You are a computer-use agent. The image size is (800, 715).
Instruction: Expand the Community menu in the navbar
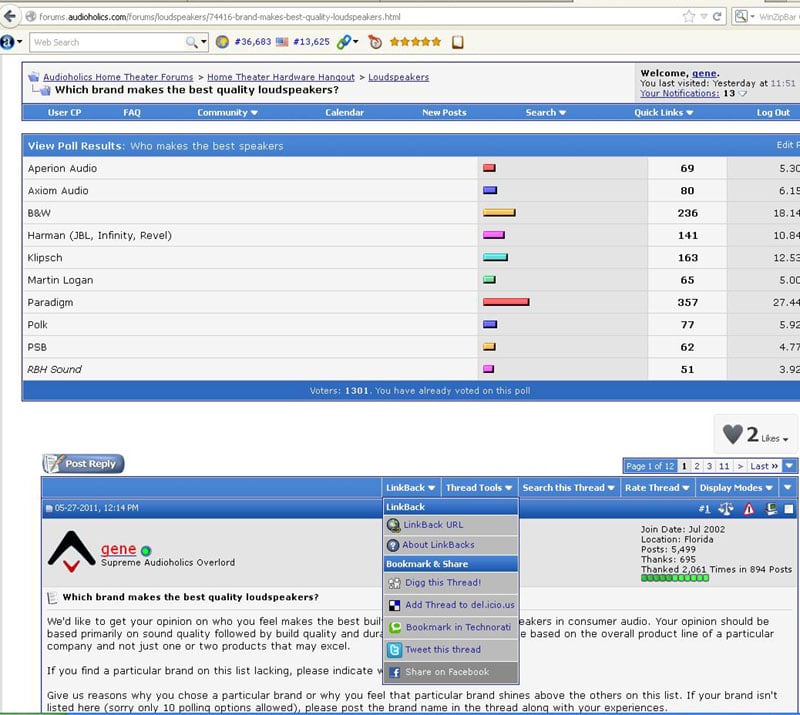[227, 113]
